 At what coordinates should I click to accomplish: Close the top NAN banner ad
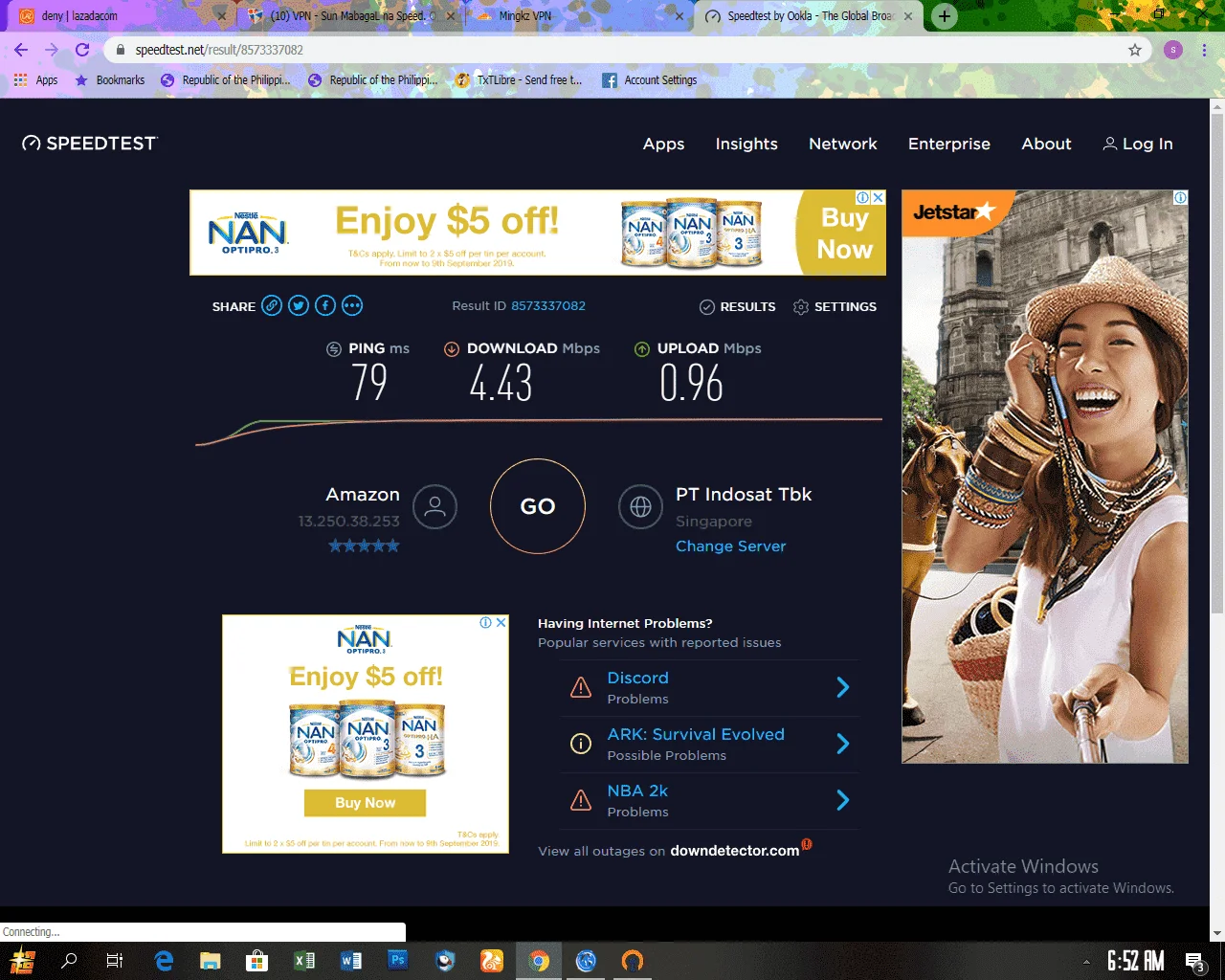tap(878, 197)
